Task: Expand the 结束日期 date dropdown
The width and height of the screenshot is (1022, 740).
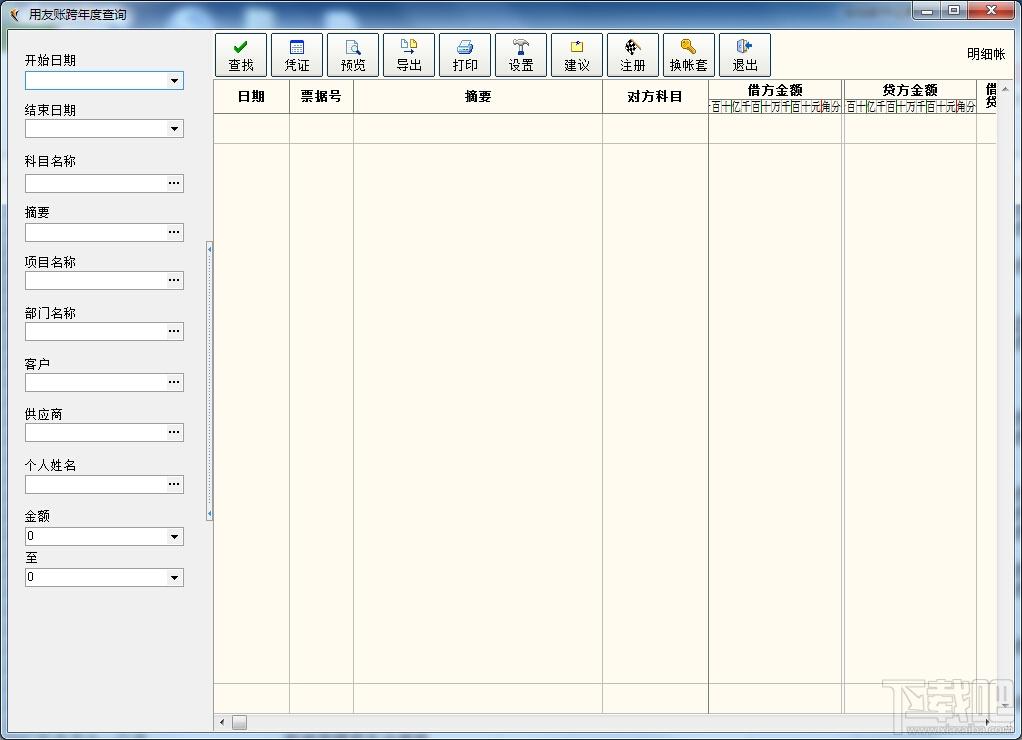Action: (x=174, y=128)
